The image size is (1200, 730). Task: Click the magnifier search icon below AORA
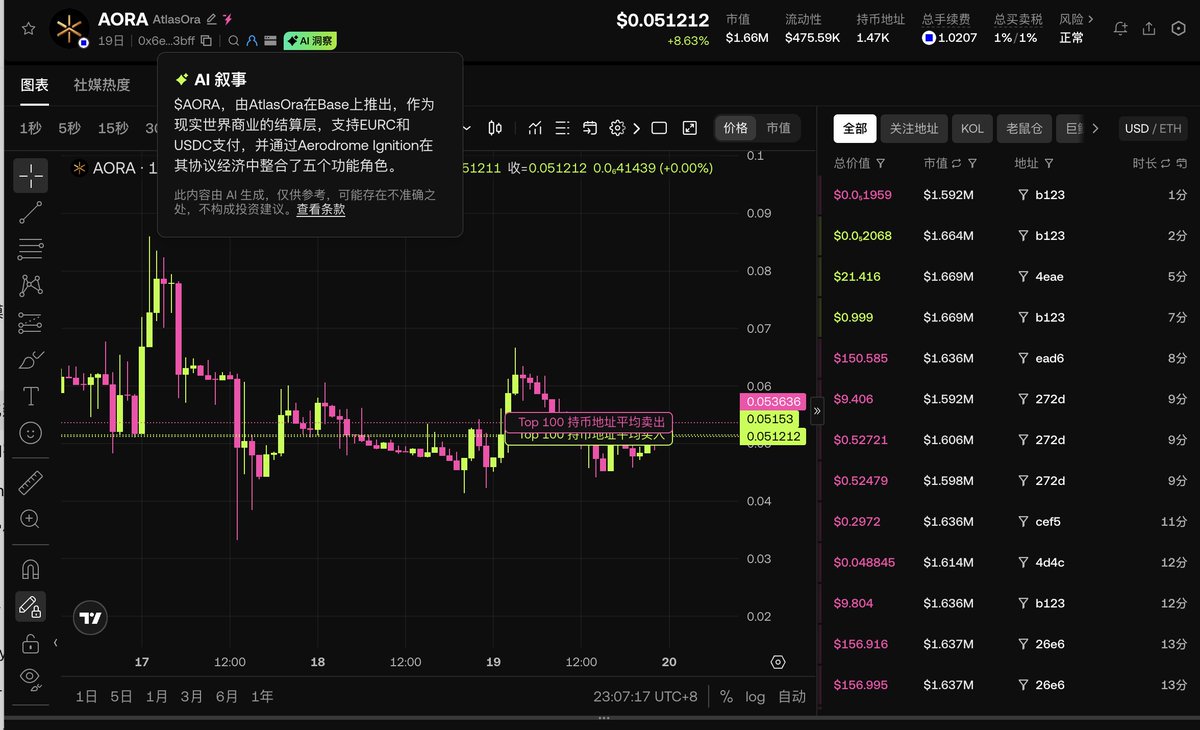[234, 41]
